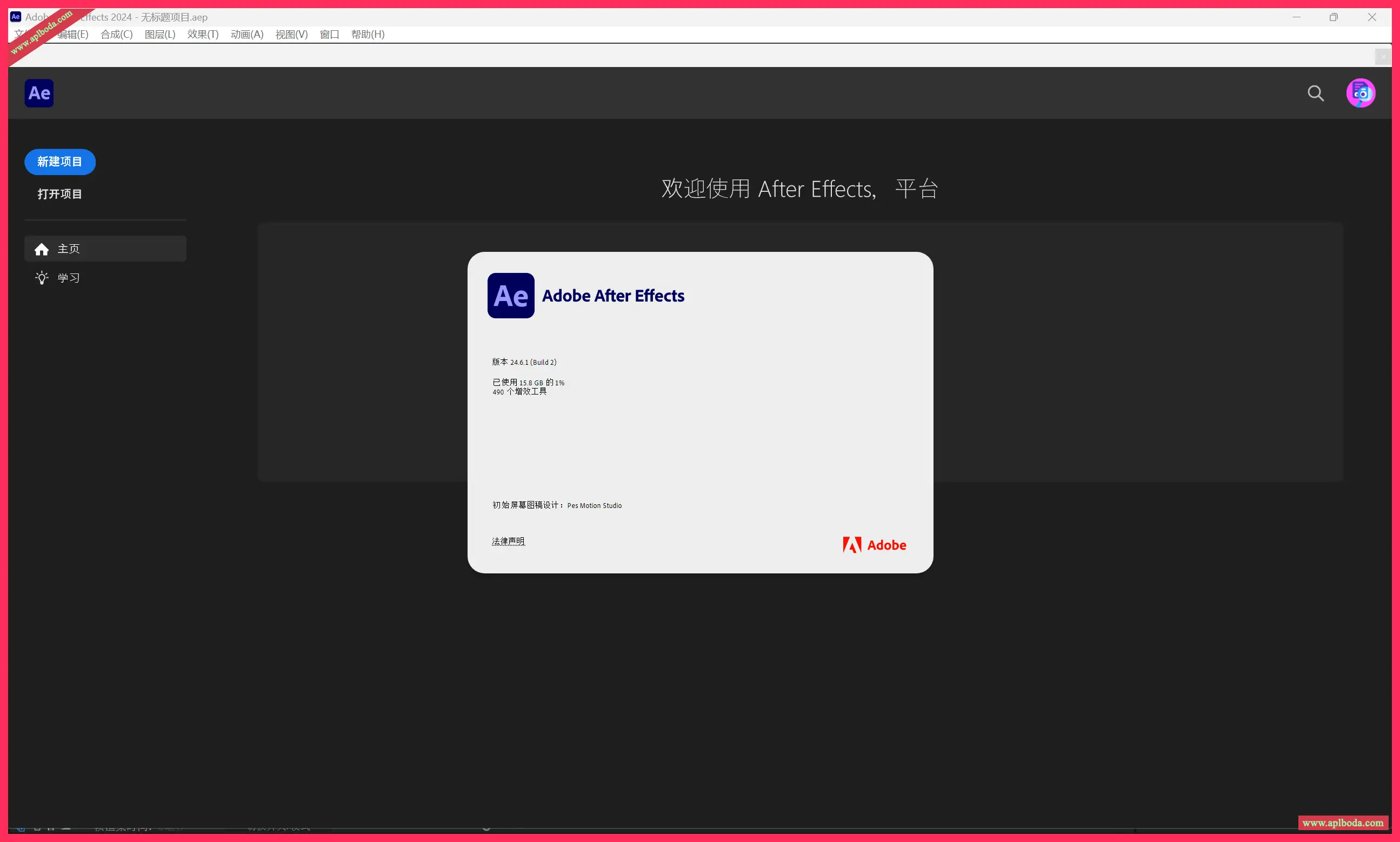Select the 学习 sidebar tab
The width and height of the screenshot is (1400, 842).
pos(105,278)
